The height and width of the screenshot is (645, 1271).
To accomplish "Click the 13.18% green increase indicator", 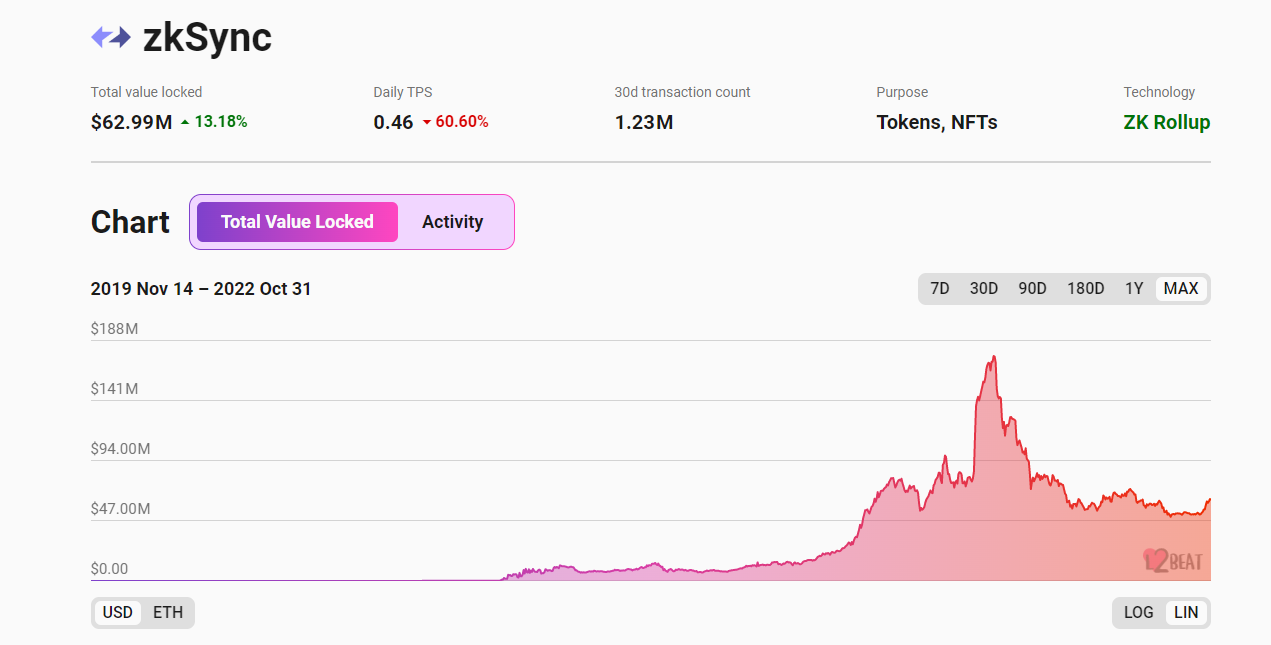I will pos(214,122).
